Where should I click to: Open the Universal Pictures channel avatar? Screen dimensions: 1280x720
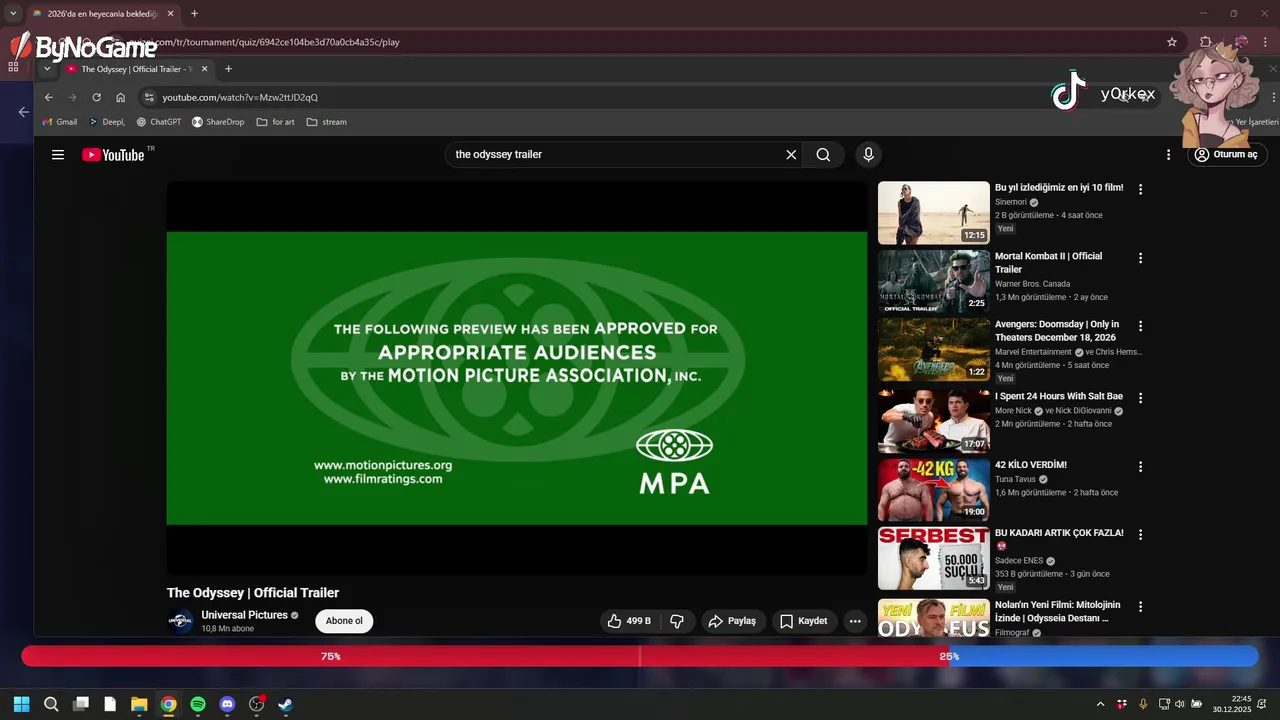click(180, 621)
